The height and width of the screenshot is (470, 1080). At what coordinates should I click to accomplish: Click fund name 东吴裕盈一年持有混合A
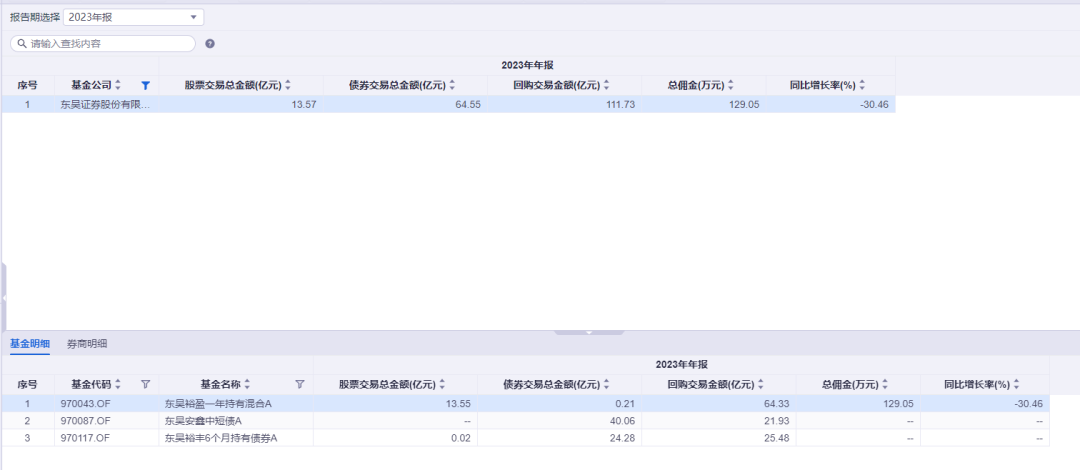pyautogui.click(x=218, y=403)
